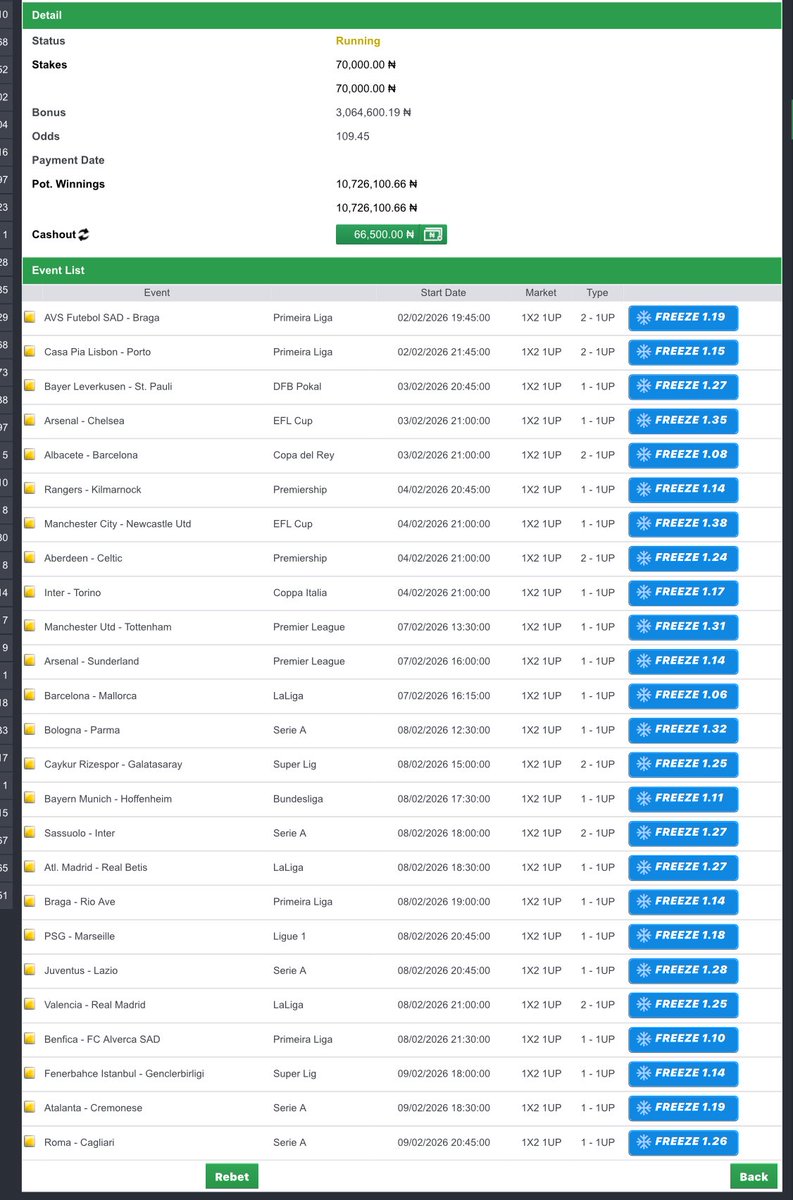Click the Type column header
Image resolution: width=793 pixels, height=1200 pixels.
(x=597, y=293)
